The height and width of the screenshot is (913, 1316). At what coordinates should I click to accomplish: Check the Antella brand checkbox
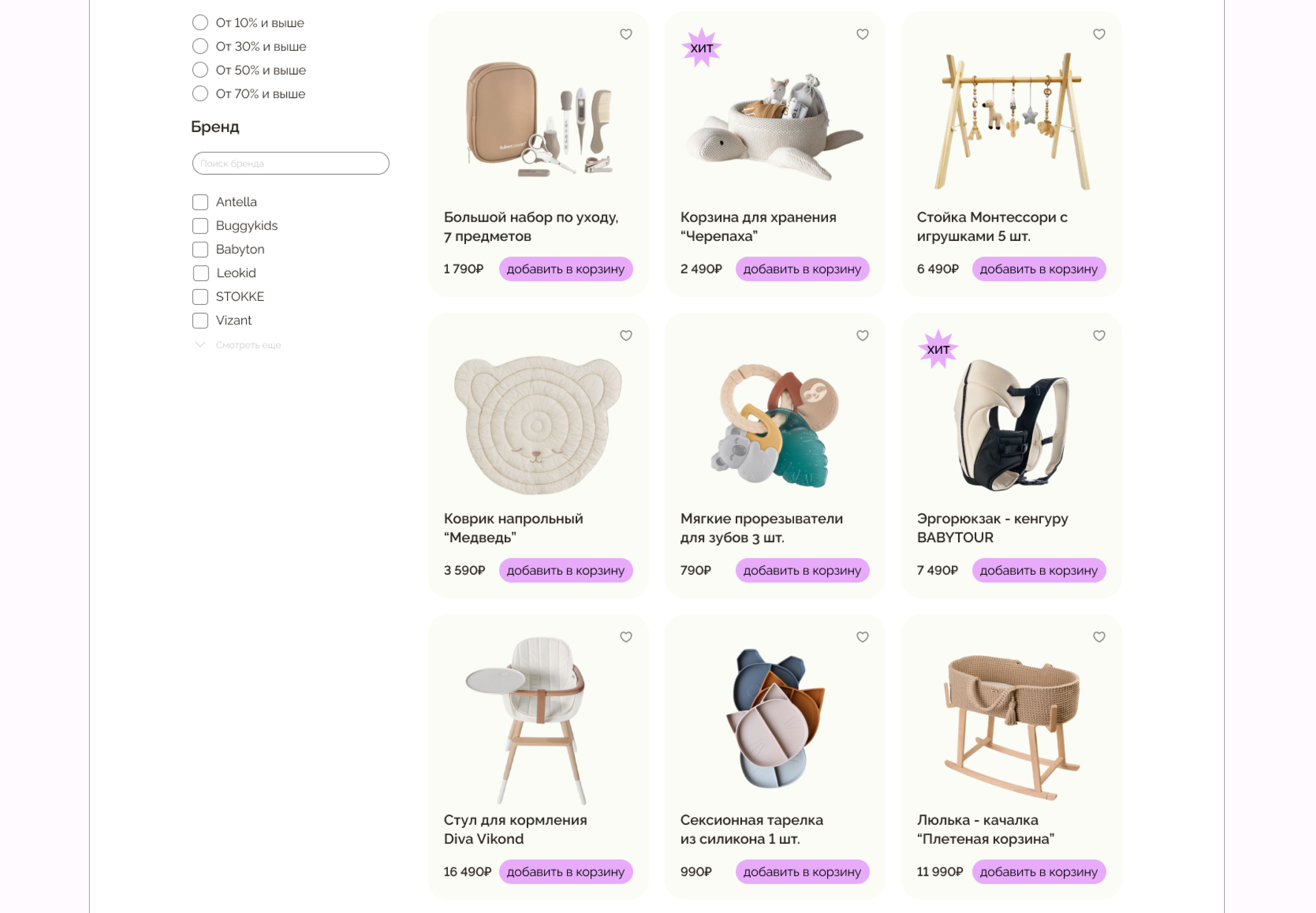(200, 202)
